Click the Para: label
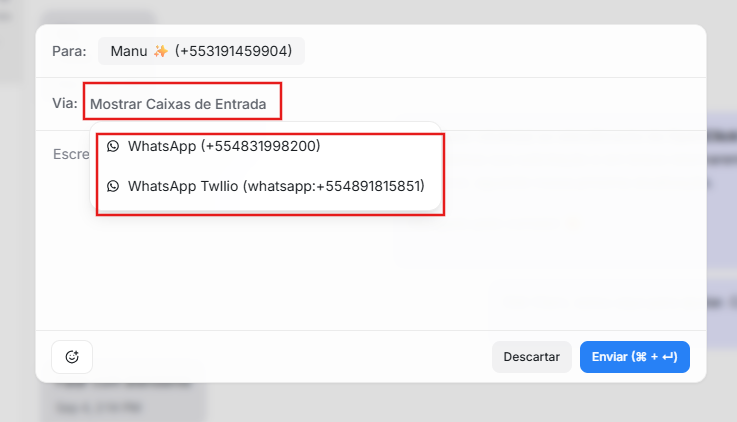The height and width of the screenshot is (422, 737). [x=69, y=51]
